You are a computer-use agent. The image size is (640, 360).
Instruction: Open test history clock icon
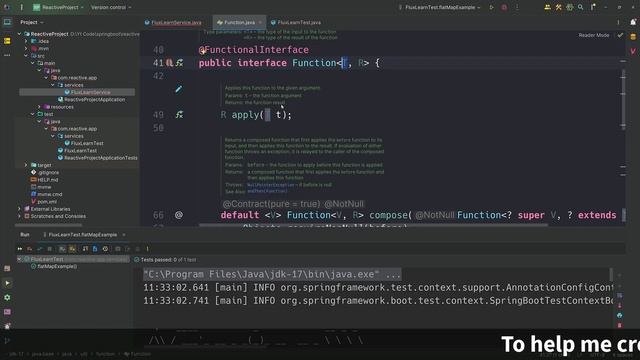(x=105, y=249)
